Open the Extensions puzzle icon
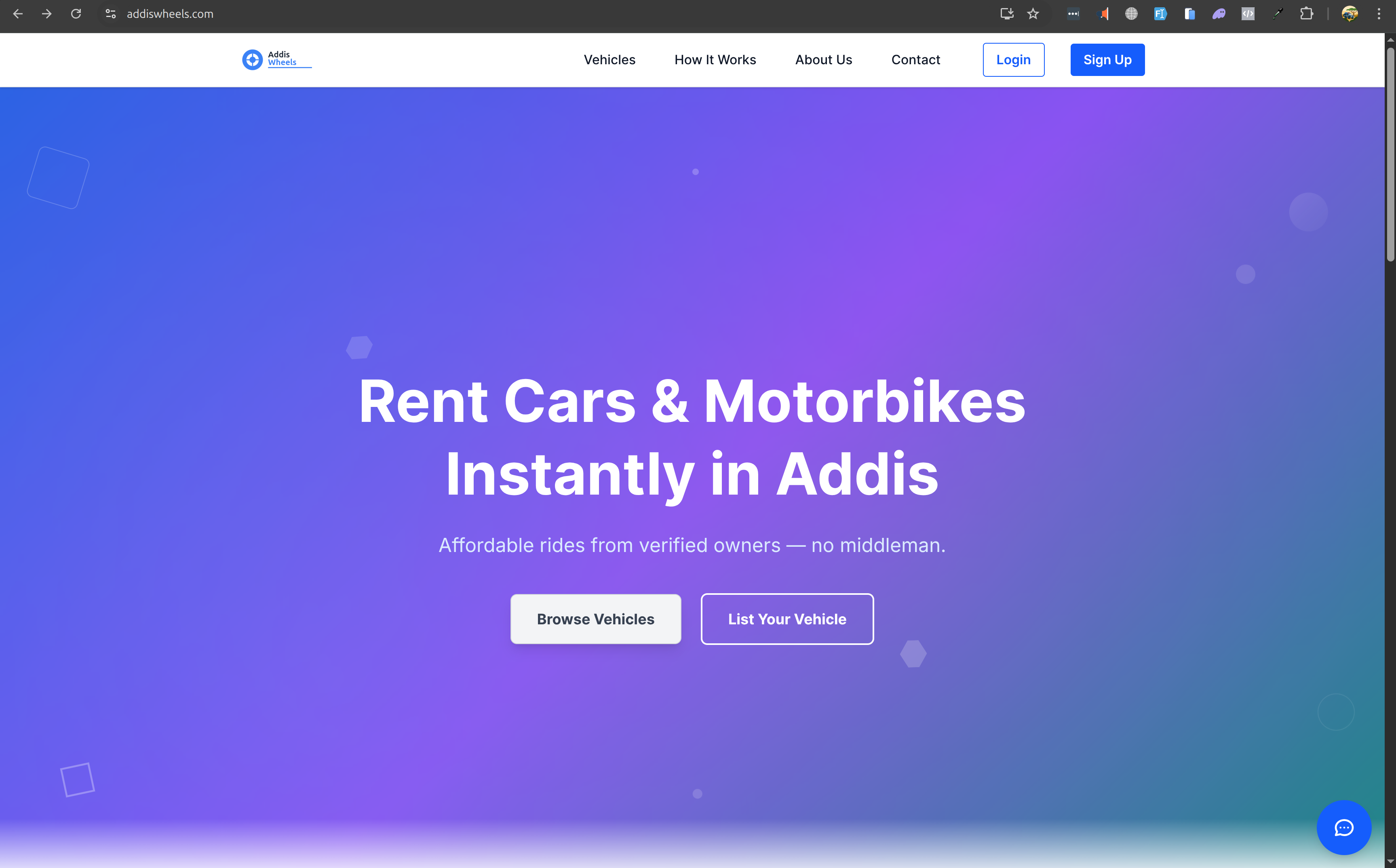This screenshot has height=868, width=1396. point(1306,14)
